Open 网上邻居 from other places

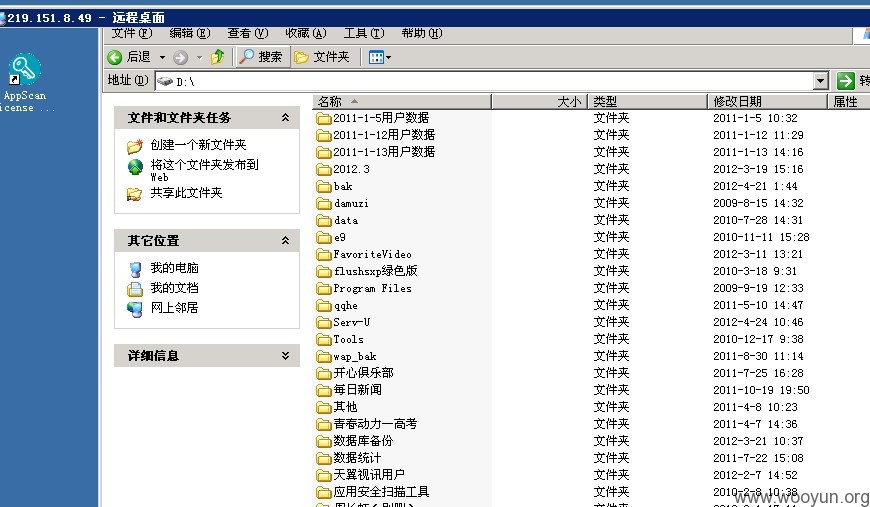(x=174, y=308)
